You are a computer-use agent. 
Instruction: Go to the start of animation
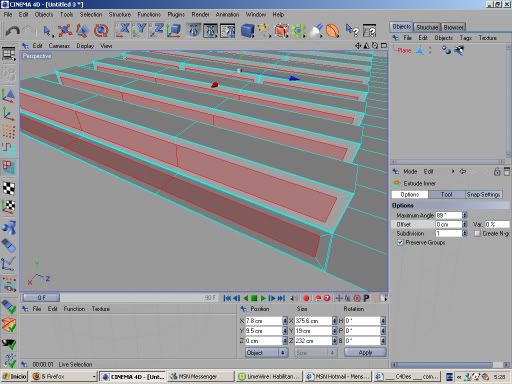pyautogui.click(x=227, y=298)
